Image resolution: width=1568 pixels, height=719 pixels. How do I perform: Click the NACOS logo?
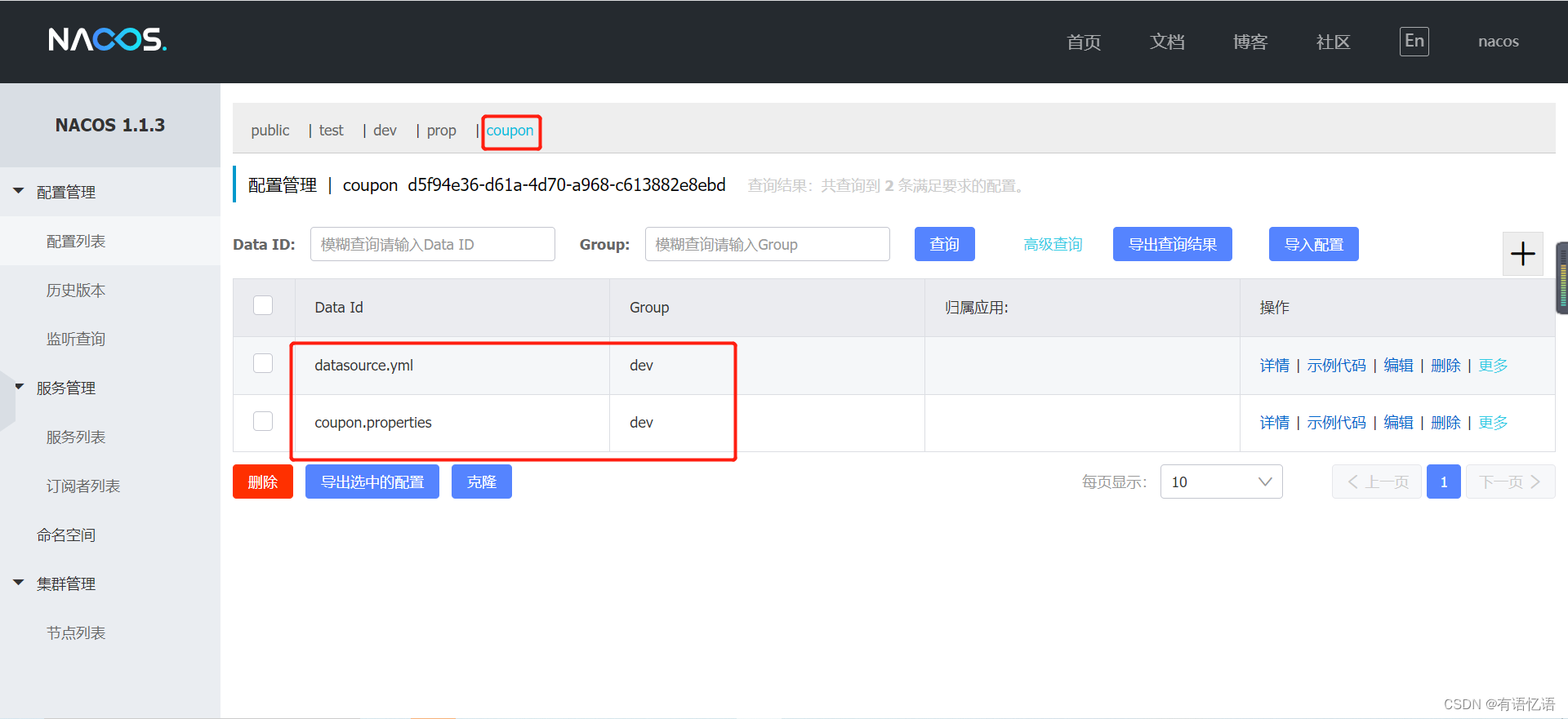[x=107, y=39]
